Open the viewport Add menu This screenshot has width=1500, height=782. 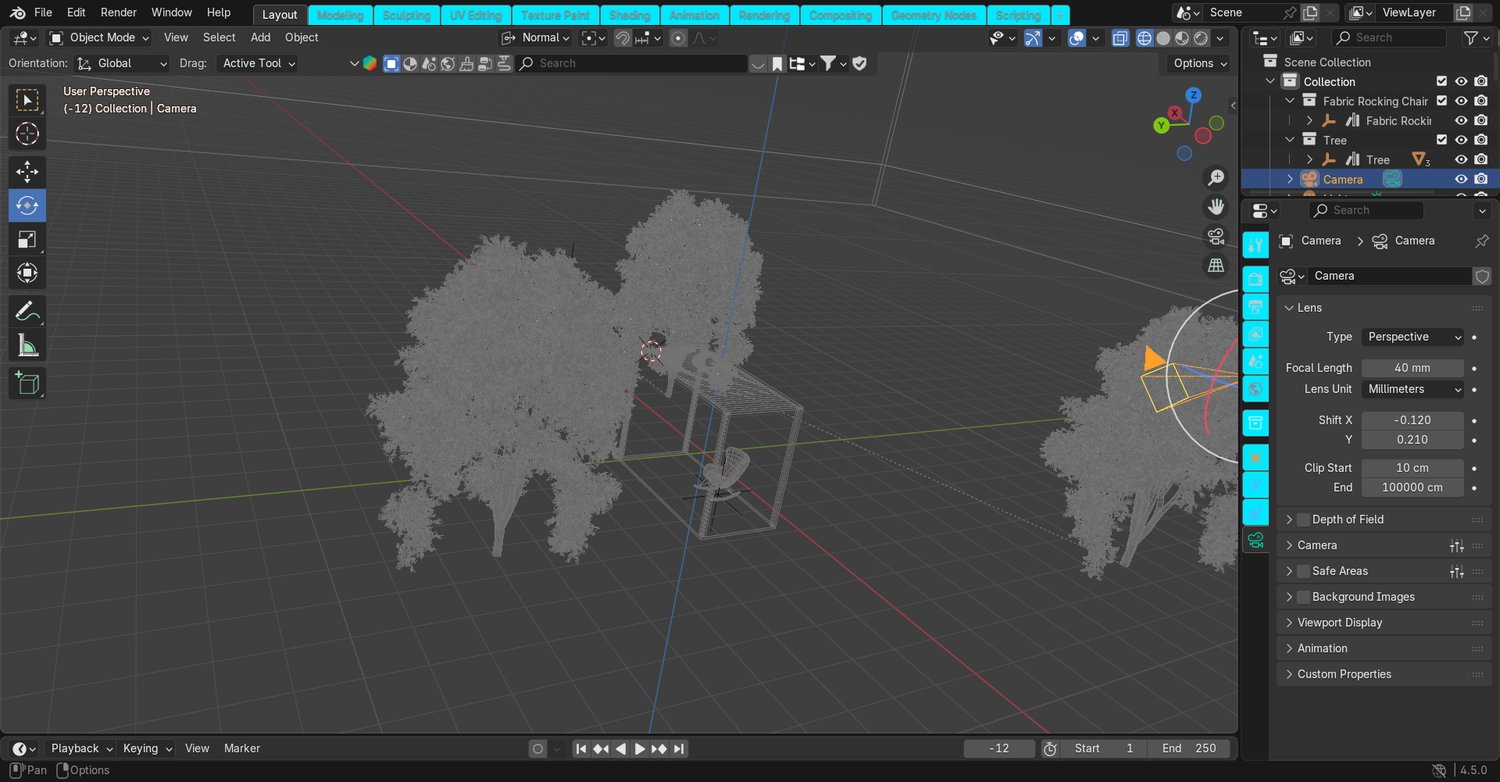260,38
